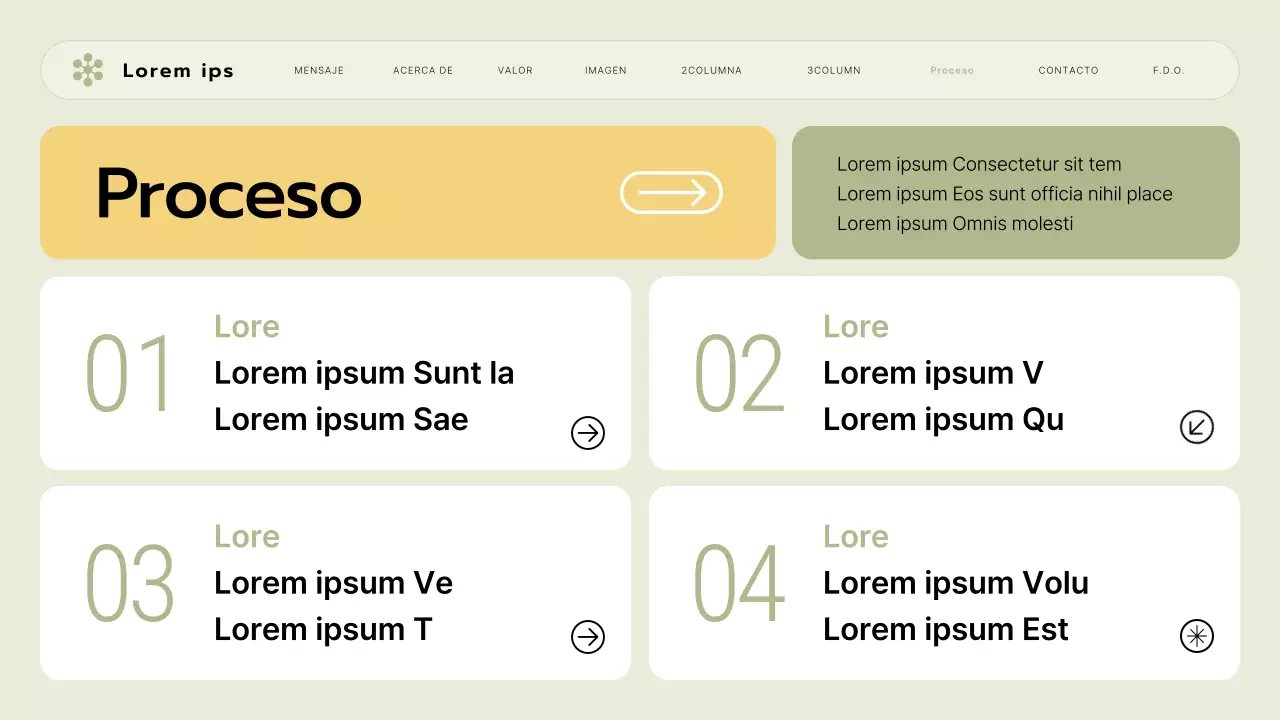Select the Lorem ipsum Volu heading in card 04
The width and height of the screenshot is (1280, 720).
click(955, 583)
